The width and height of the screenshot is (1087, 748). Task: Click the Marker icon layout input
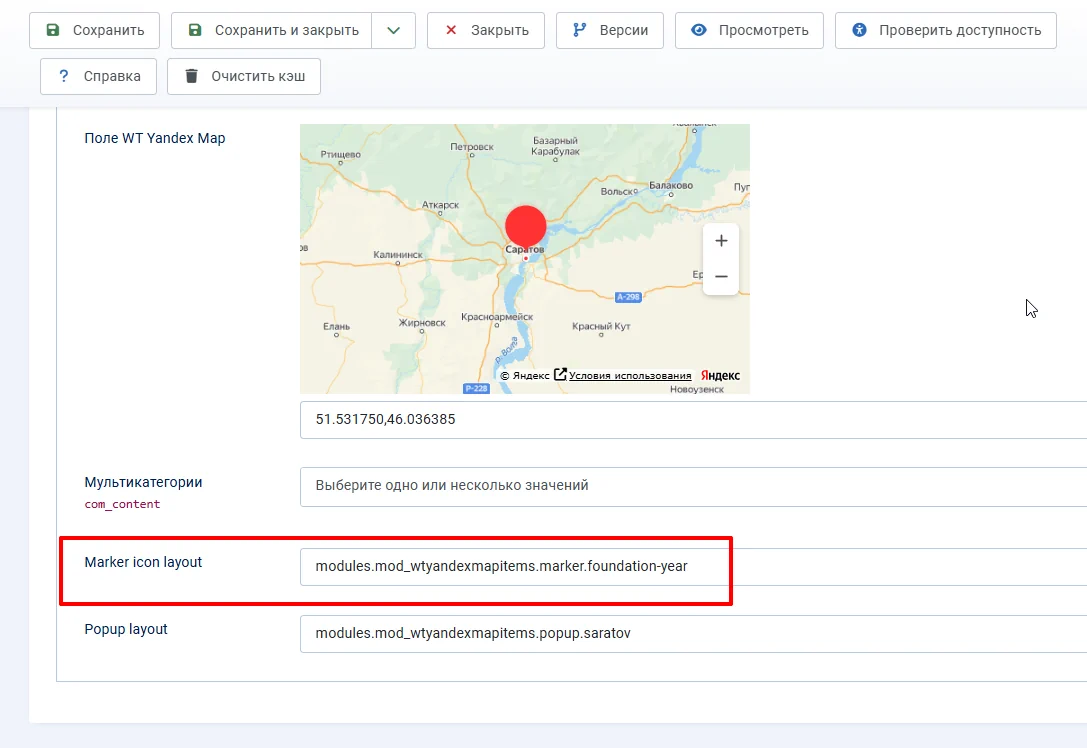pyautogui.click(x=693, y=566)
